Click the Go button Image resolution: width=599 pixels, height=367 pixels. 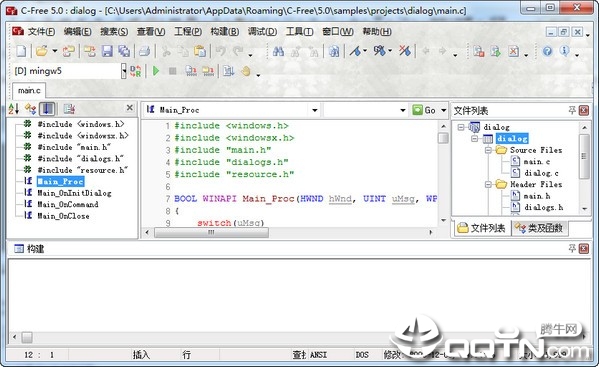coord(424,110)
